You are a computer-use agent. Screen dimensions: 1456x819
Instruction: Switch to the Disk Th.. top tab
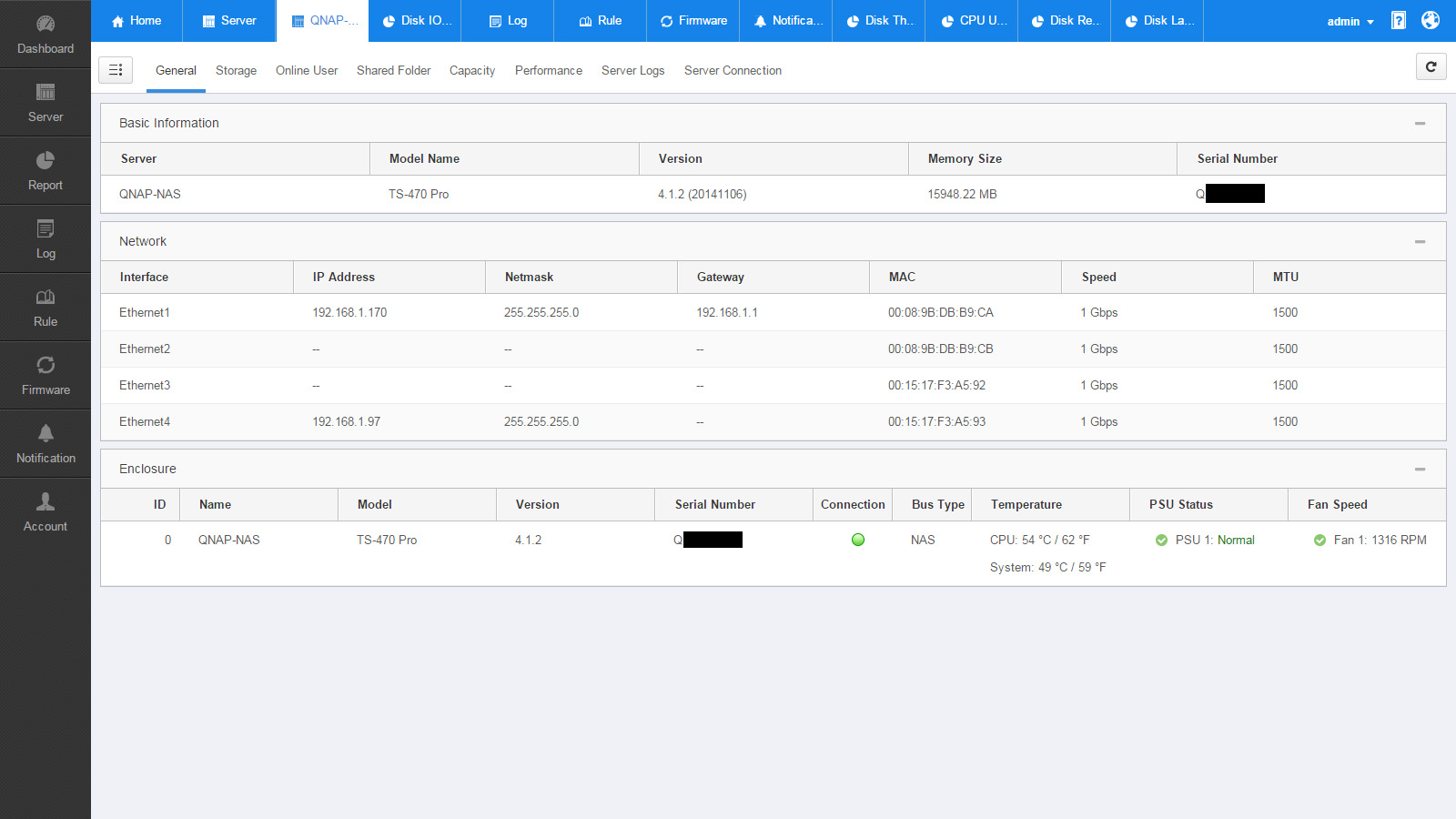[x=879, y=21]
